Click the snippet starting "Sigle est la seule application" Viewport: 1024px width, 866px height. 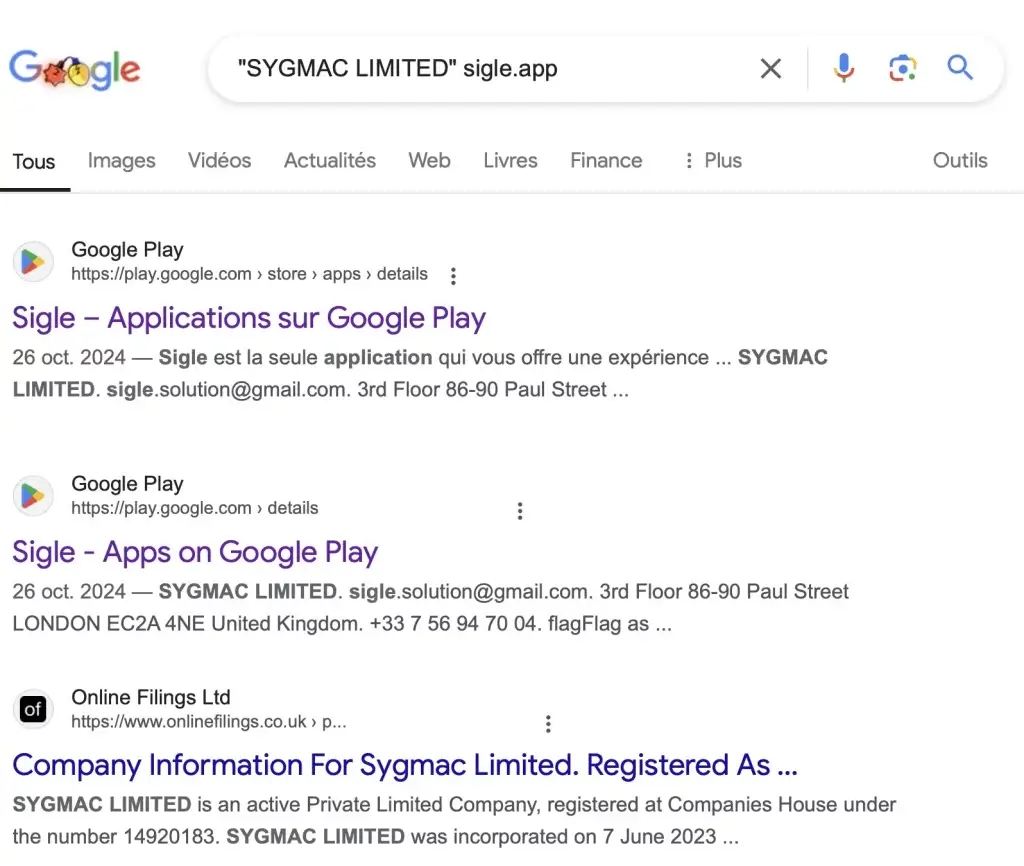pyautogui.click(x=419, y=374)
